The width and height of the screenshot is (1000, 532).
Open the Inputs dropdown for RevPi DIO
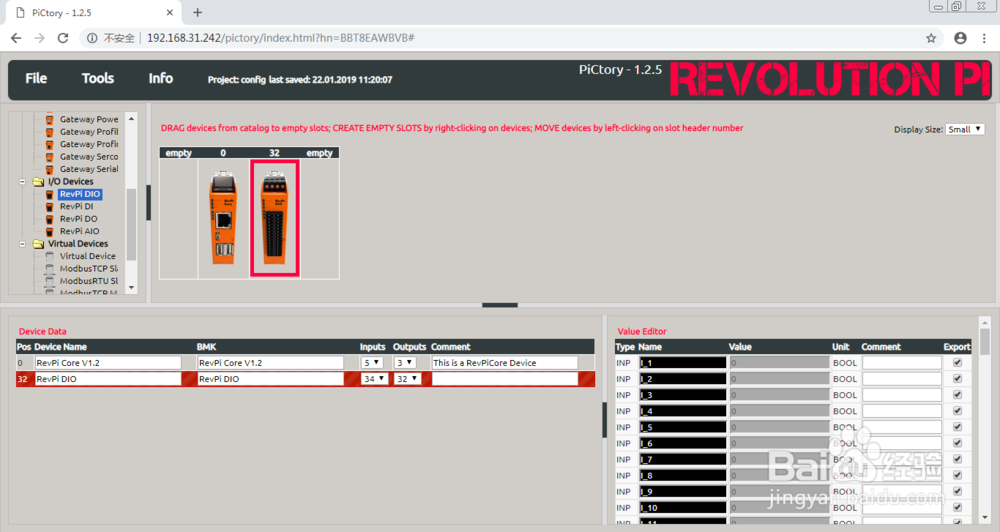pos(374,379)
